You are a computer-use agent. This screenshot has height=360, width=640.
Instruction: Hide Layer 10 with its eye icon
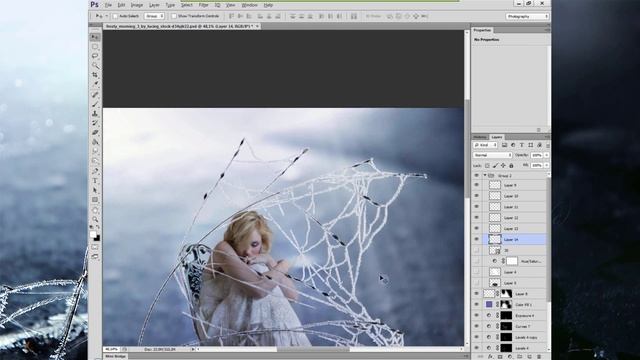(476, 196)
